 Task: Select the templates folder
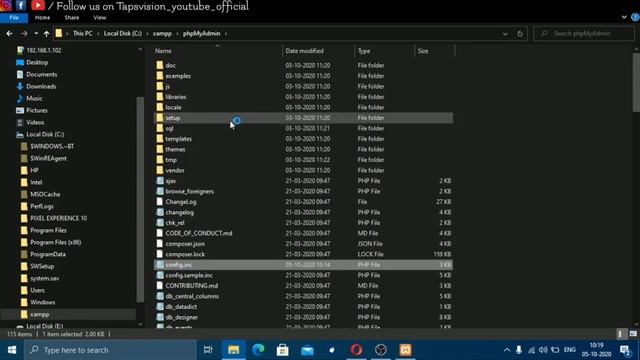(303, 139)
